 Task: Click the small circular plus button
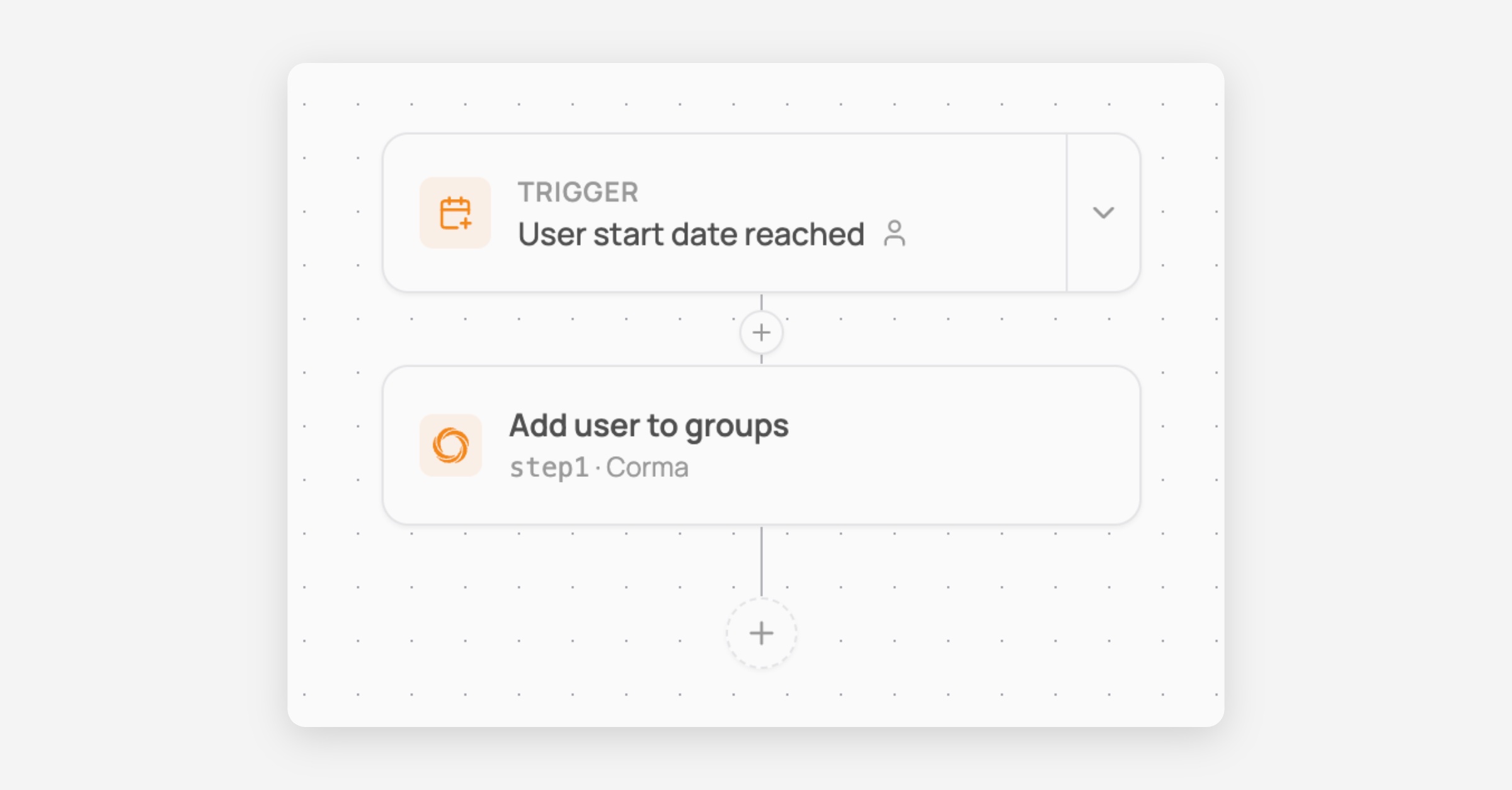coord(761,332)
